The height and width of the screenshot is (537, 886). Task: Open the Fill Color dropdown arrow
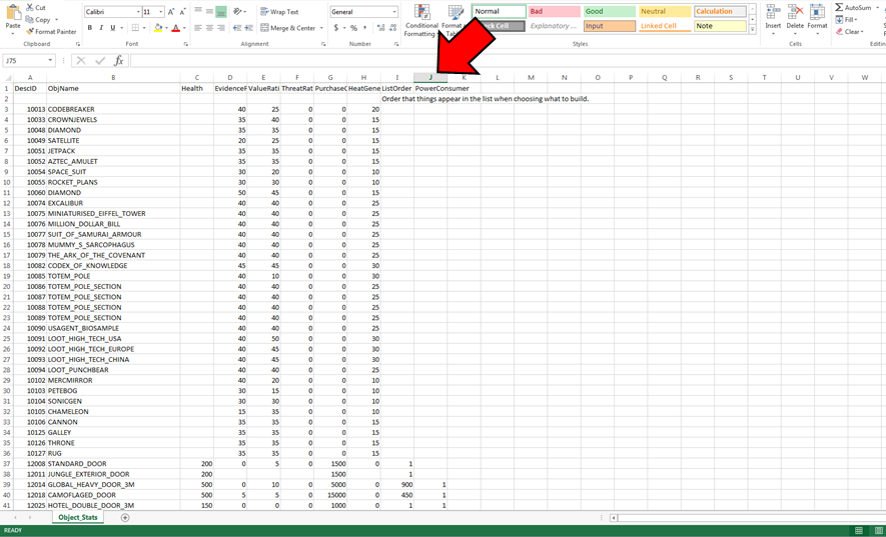pyautogui.click(x=166, y=28)
